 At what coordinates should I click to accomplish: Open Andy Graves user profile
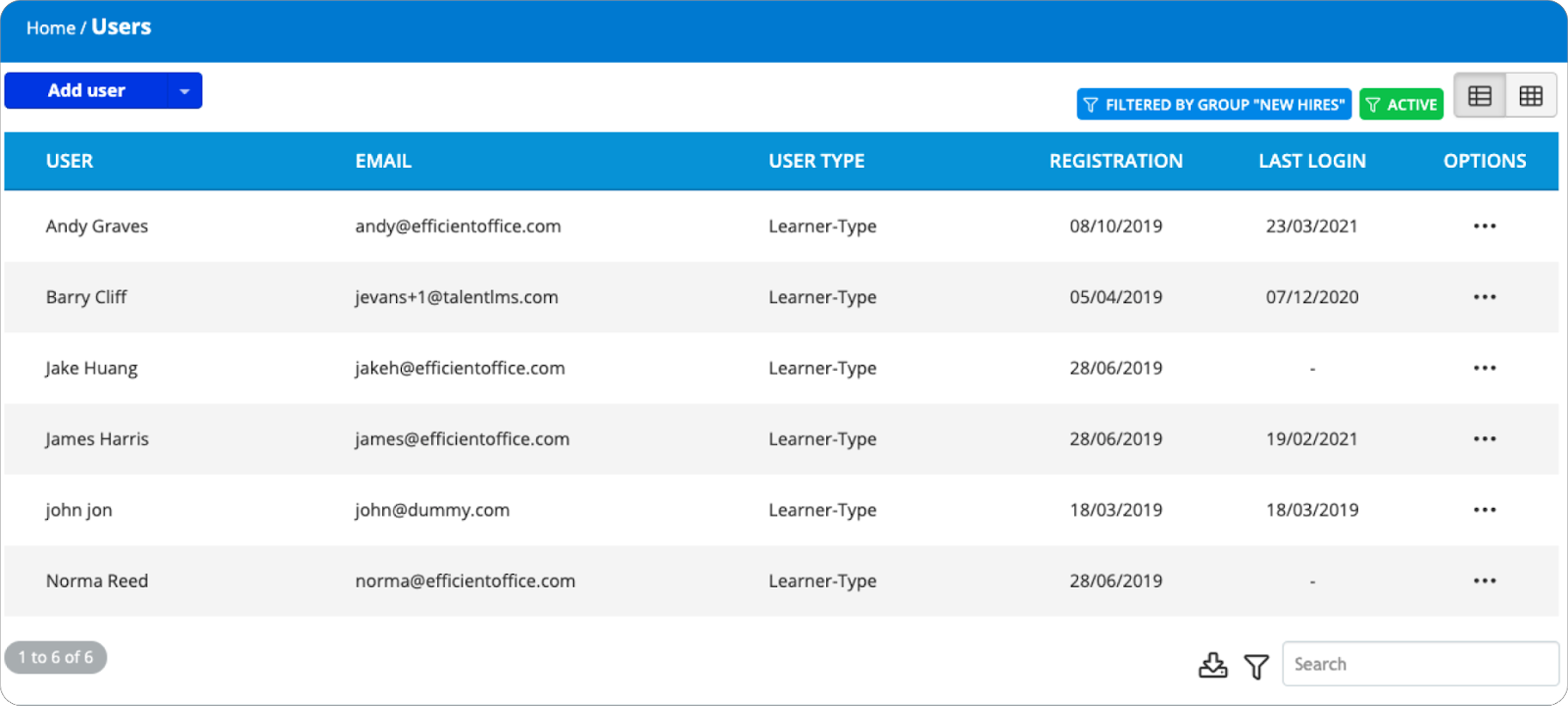click(x=97, y=227)
